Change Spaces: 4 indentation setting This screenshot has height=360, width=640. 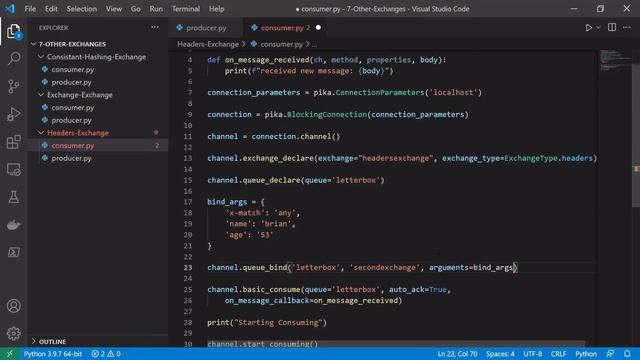coord(500,354)
